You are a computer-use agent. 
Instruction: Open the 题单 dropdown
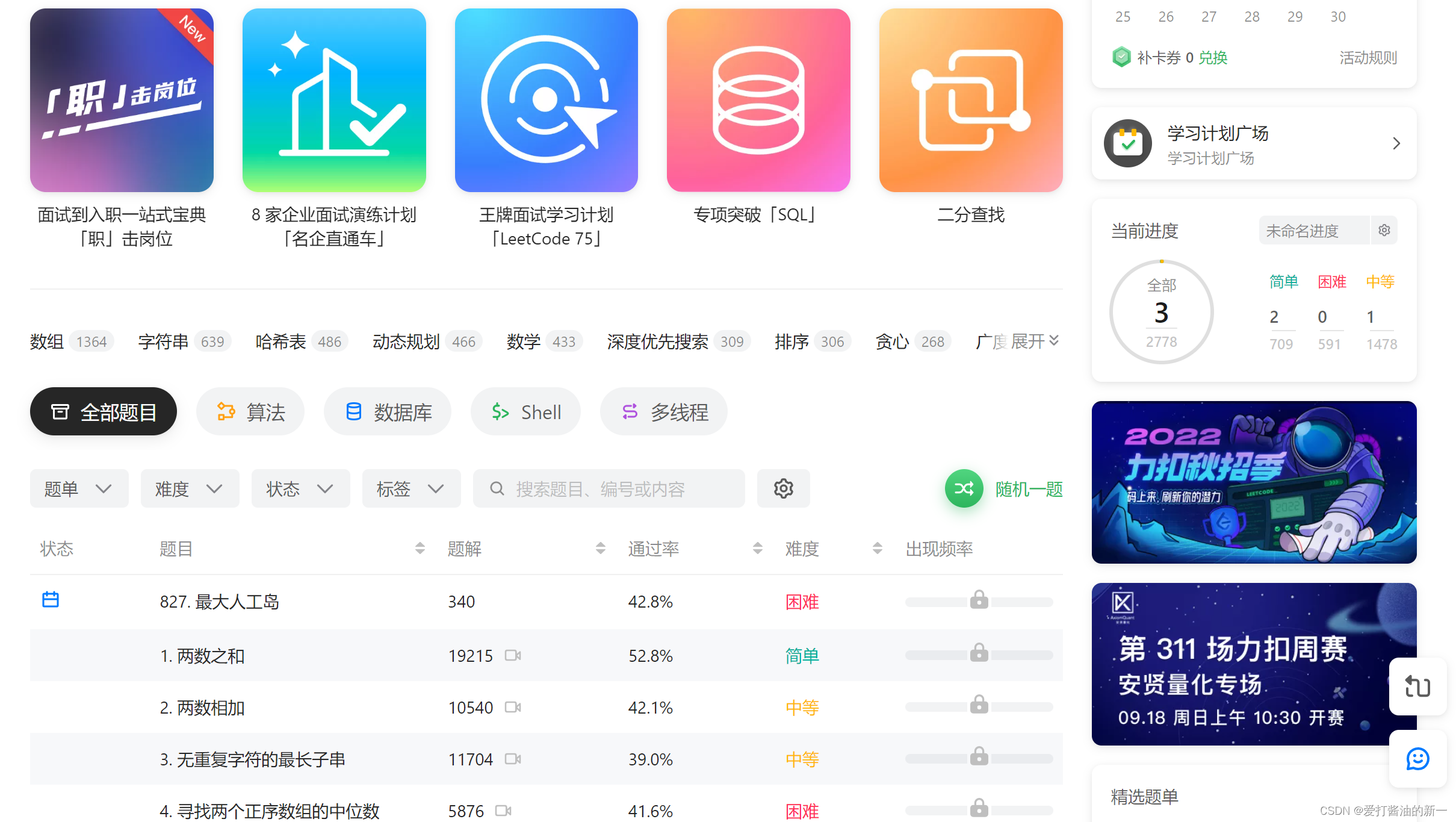pyautogui.click(x=79, y=488)
